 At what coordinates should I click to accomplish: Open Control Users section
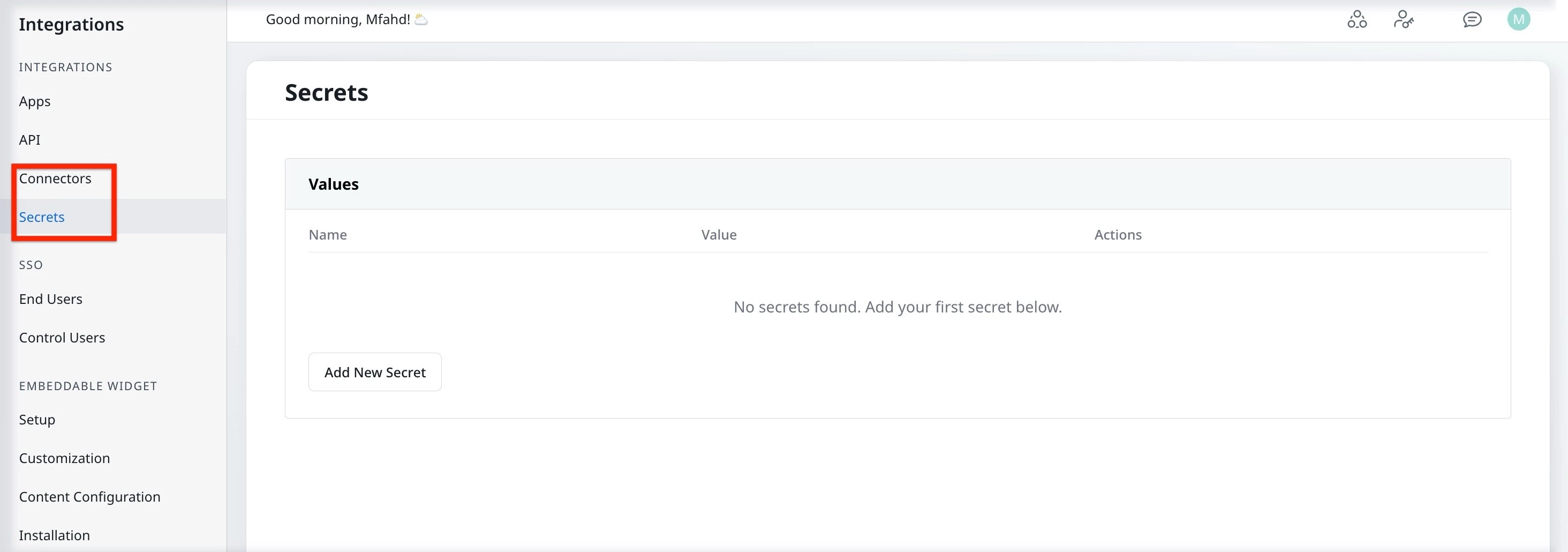(x=62, y=337)
